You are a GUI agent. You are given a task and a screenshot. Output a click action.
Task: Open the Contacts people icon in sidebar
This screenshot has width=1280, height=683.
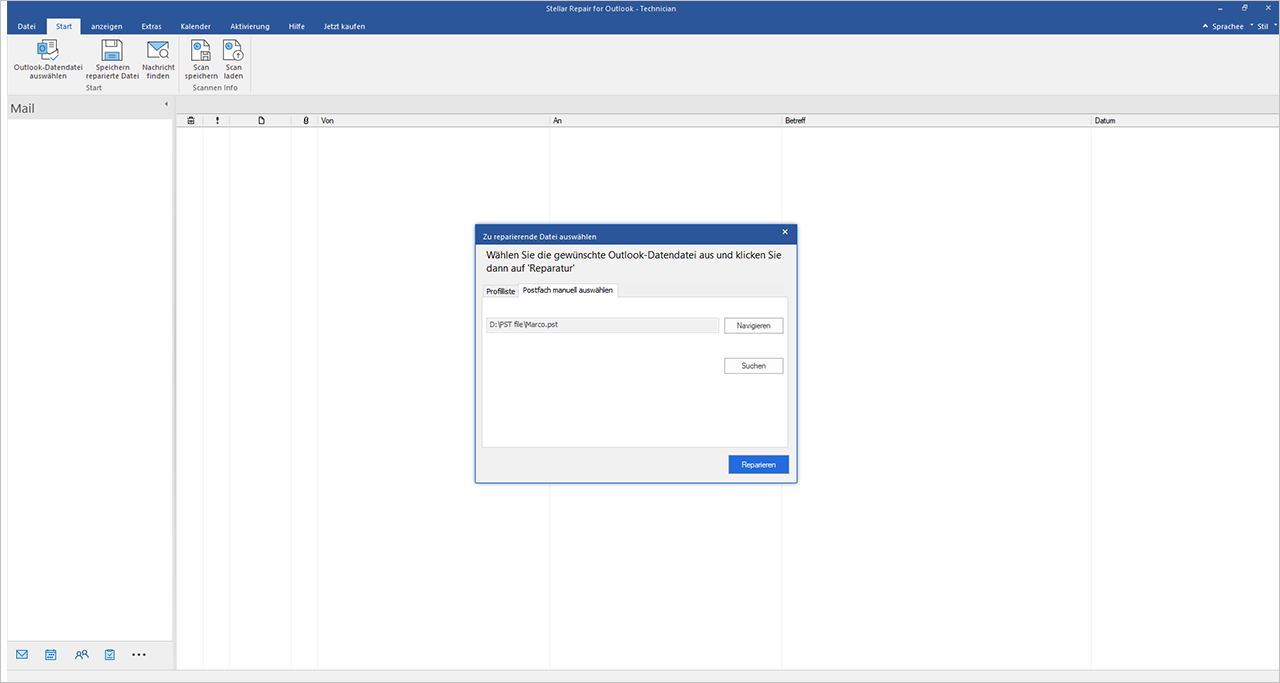pyautogui.click(x=81, y=655)
